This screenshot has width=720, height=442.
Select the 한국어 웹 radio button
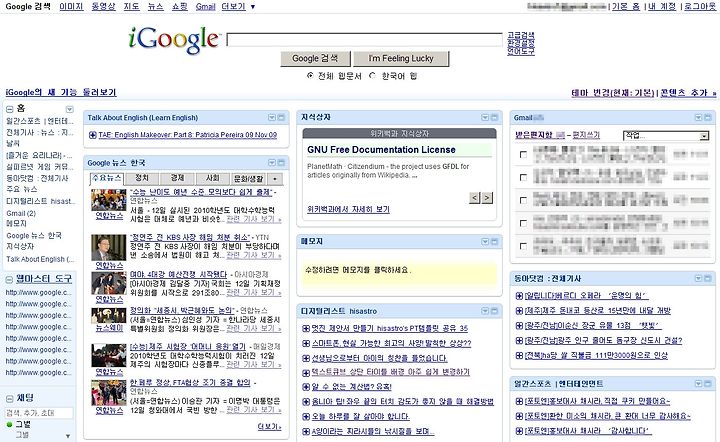tap(372, 75)
